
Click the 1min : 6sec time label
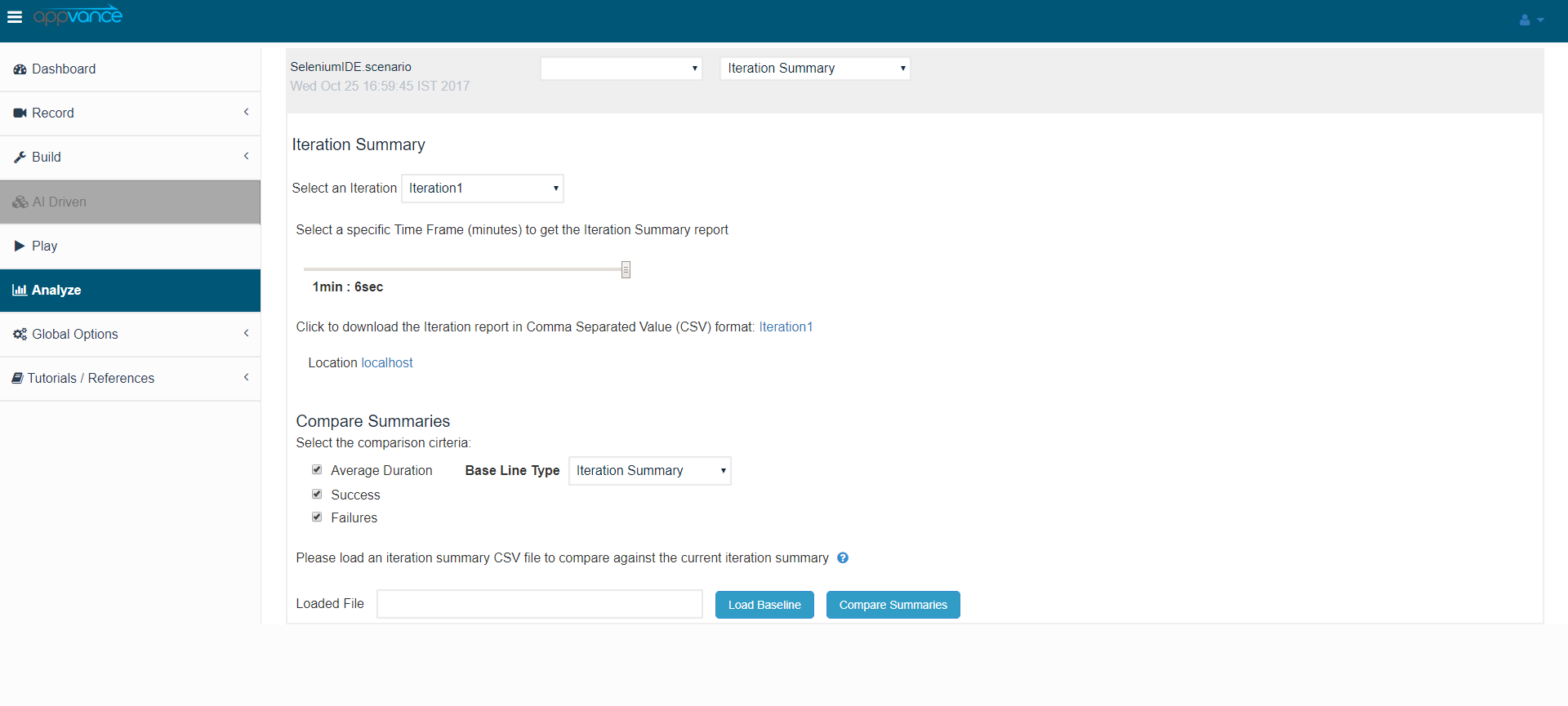[x=348, y=287]
